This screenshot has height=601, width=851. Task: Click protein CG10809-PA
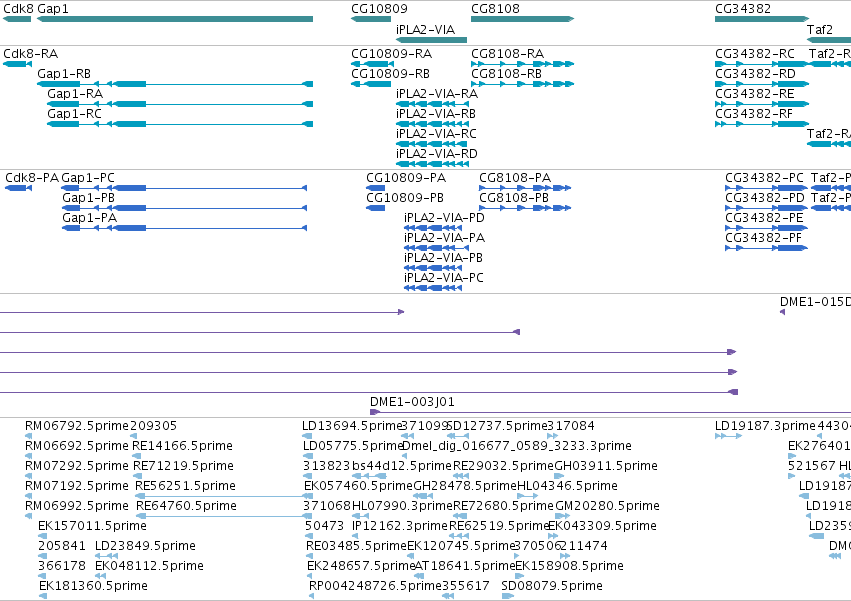point(406,178)
